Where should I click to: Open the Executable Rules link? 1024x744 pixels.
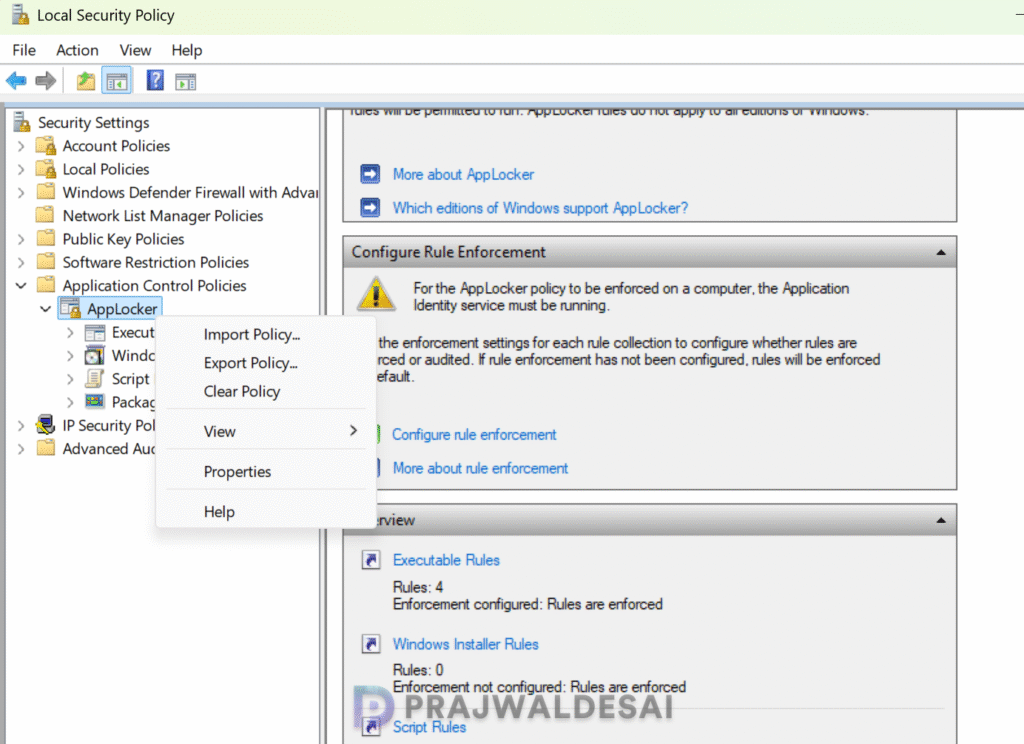click(x=446, y=560)
